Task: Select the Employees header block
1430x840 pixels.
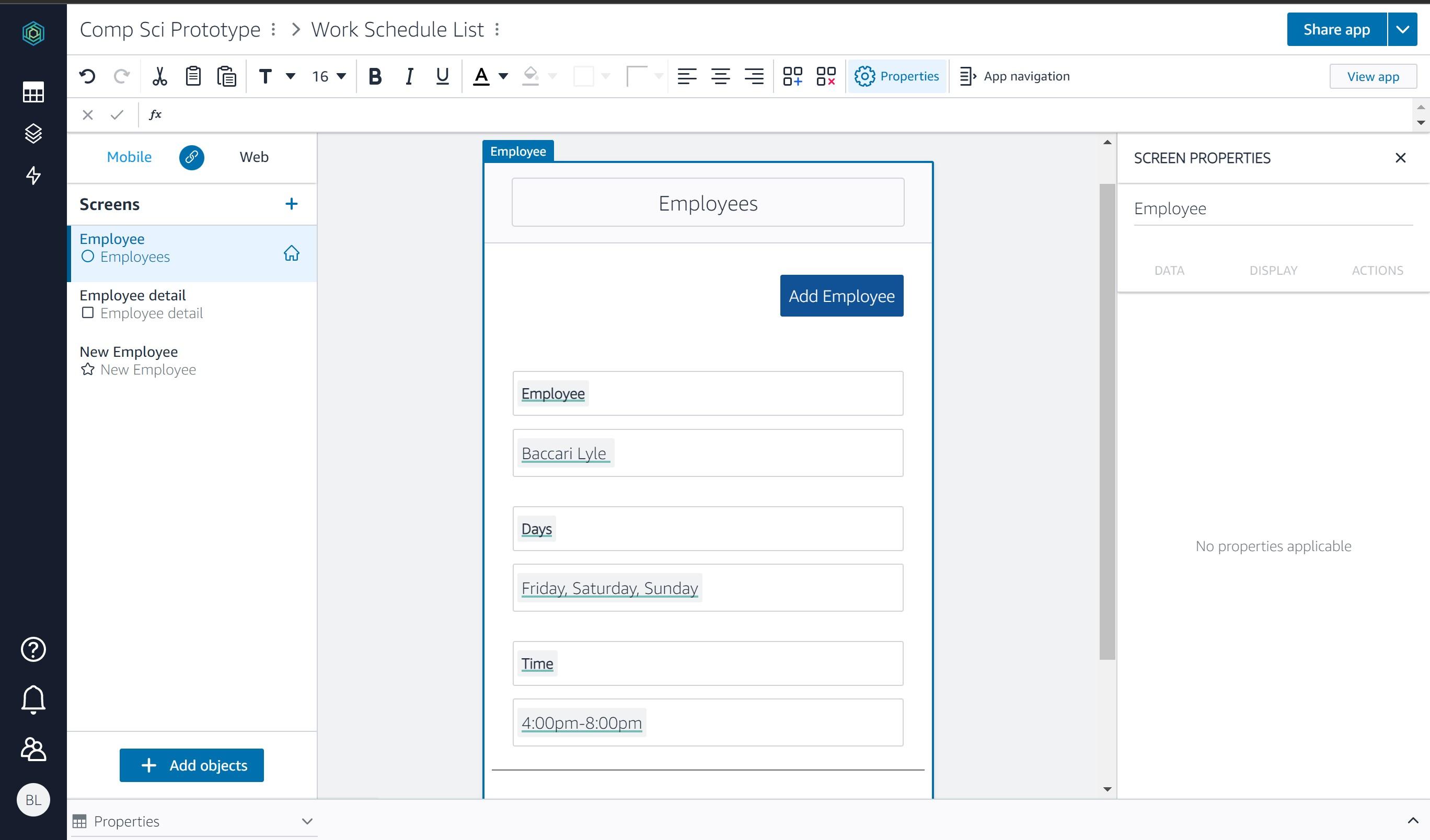Action: (708, 203)
